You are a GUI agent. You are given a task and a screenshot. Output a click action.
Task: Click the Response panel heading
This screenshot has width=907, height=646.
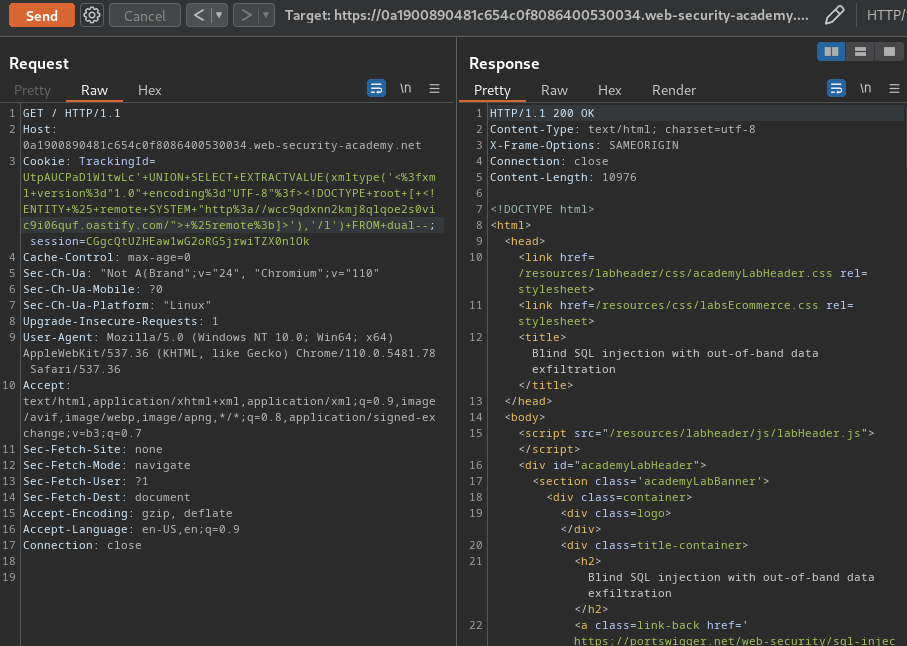coord(504,64)
